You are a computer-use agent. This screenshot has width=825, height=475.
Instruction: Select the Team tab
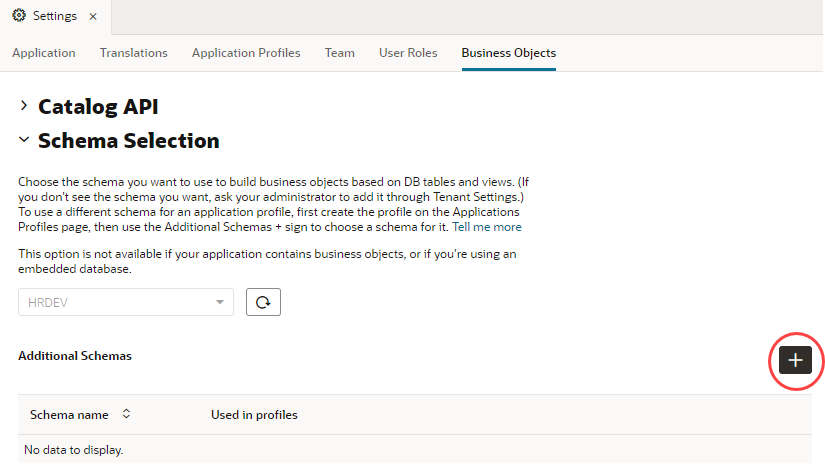(x=340, y=53)
